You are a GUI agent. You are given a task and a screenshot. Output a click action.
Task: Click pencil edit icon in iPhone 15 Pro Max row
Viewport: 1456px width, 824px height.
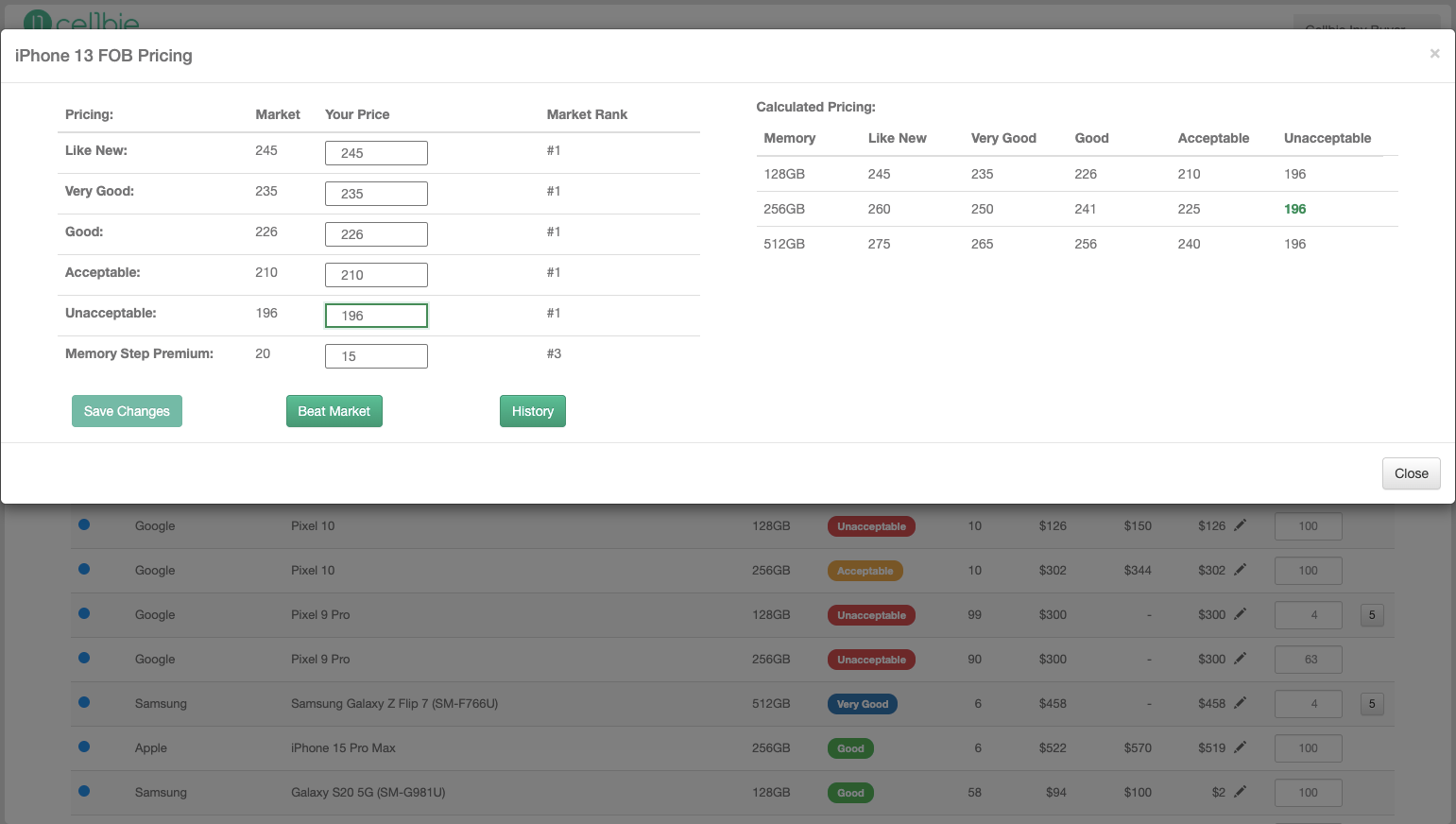[1240, 747]
